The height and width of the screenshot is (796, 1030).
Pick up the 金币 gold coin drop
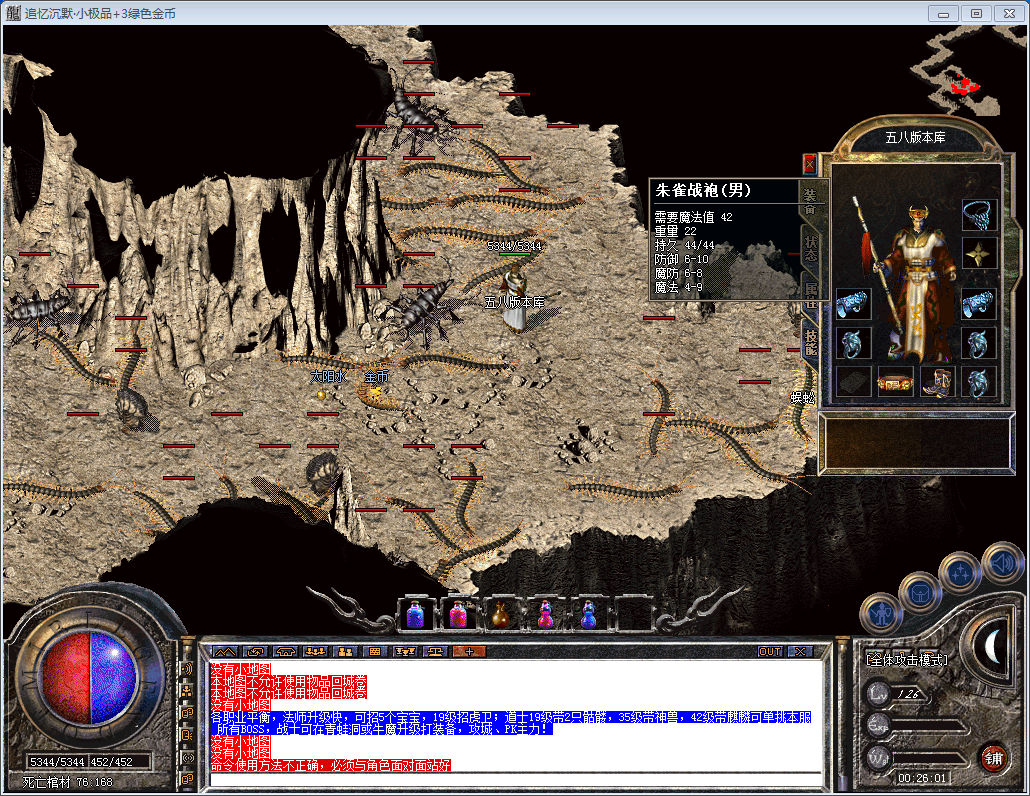click(375, 392)
